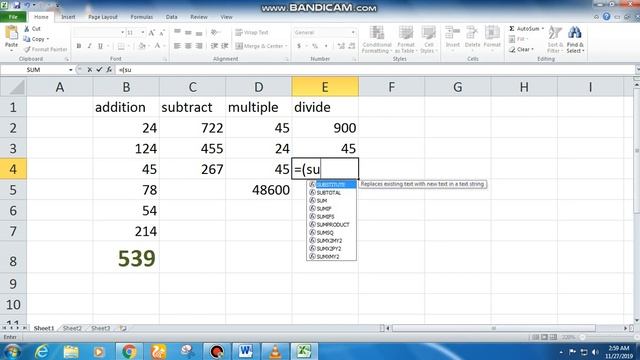Switch to the View tab
The width and height of the screenshot is (640, 360).
tap(226, 17)
